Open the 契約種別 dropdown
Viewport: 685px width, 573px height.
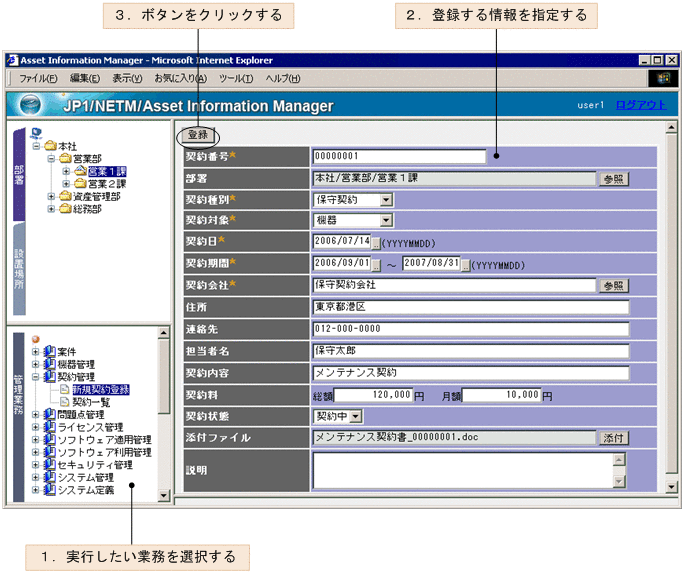click(x=386, y=200)
